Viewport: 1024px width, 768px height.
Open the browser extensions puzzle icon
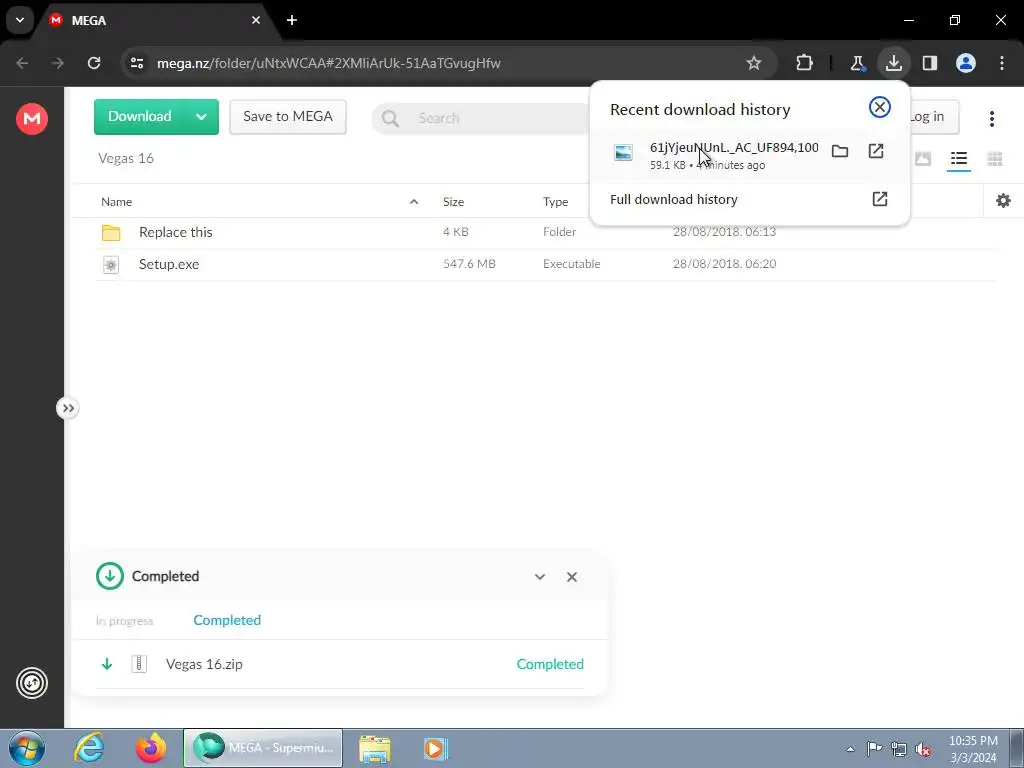coord(805,63)
